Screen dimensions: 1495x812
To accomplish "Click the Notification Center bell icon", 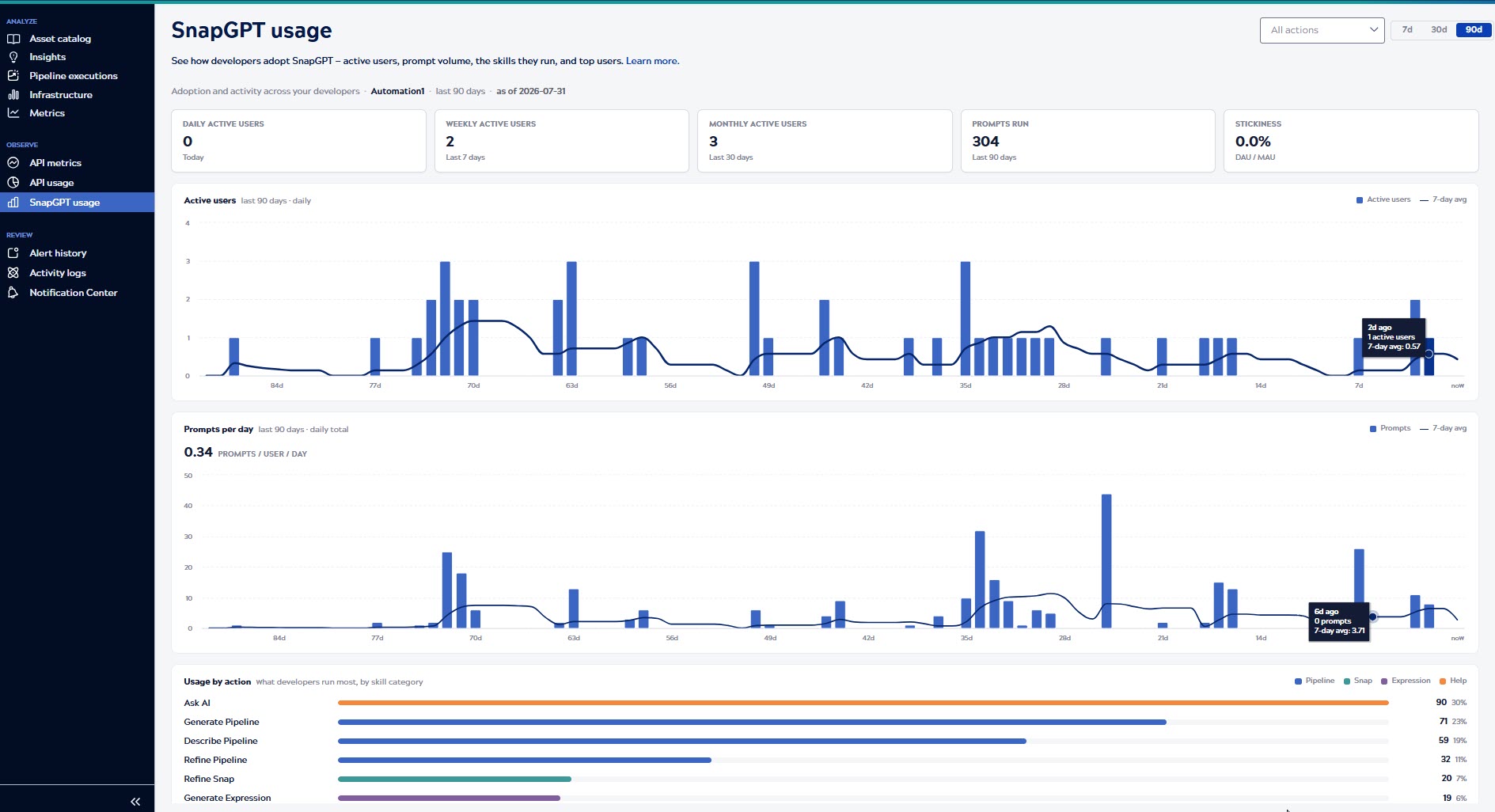I will coord(13,293).
